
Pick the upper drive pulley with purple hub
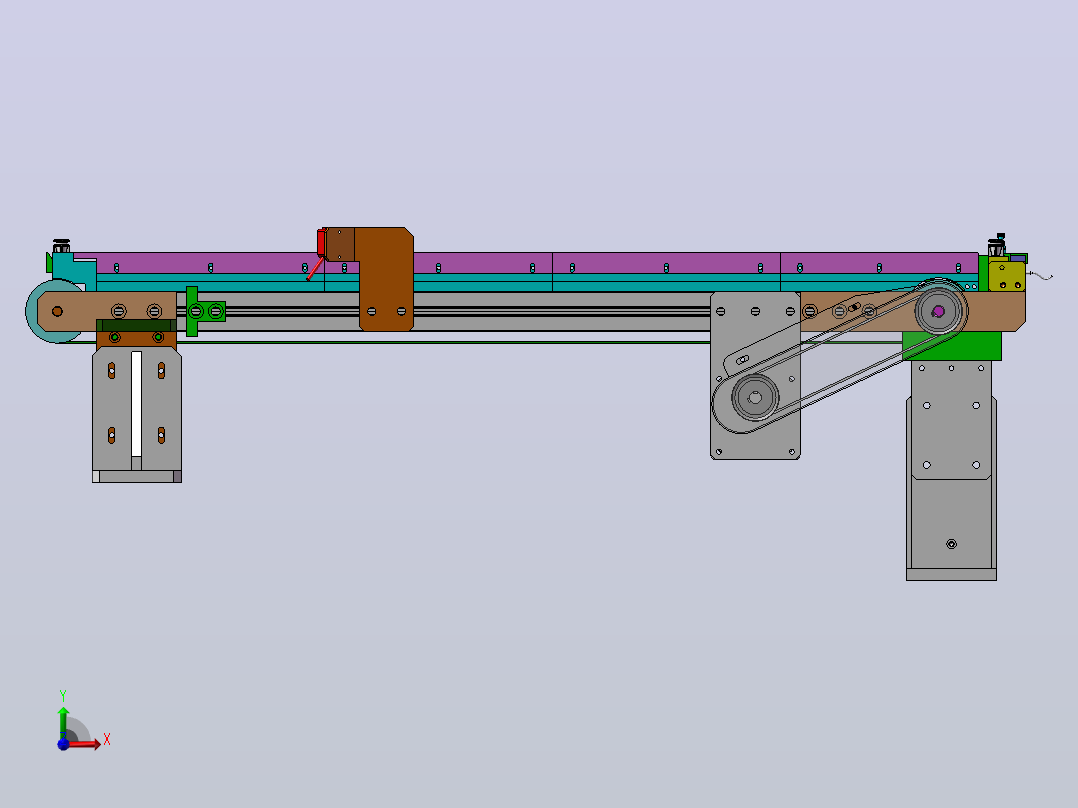pyautogui.click(x=938, y=311)
